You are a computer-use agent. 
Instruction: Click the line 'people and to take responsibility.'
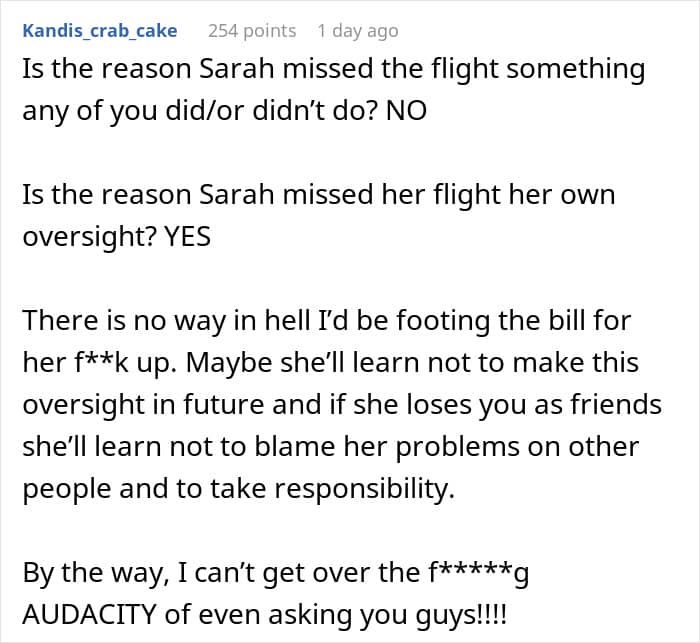(x=239, y=489)
